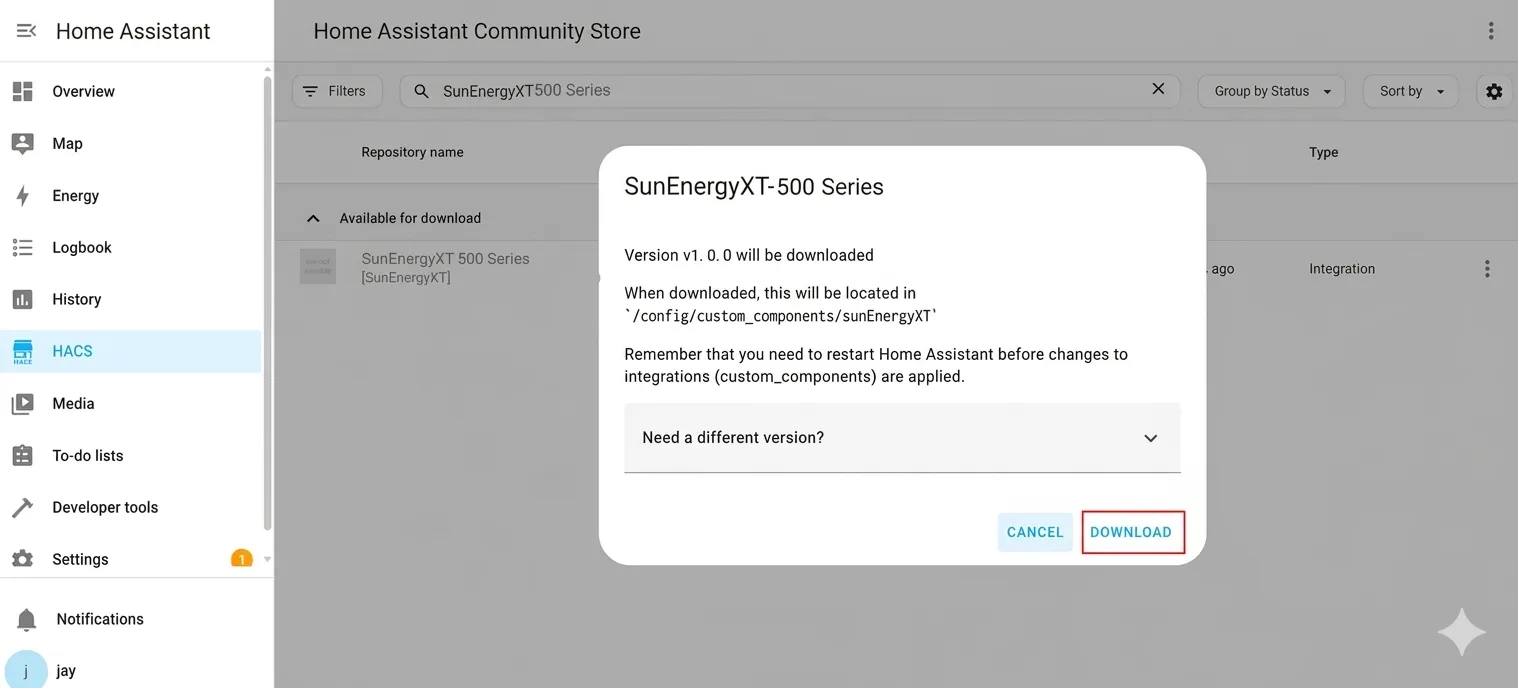This screenshot has height=688, width=1518.
Task: Open the top-right overflow menu
Action: [x=1491, y=31]
